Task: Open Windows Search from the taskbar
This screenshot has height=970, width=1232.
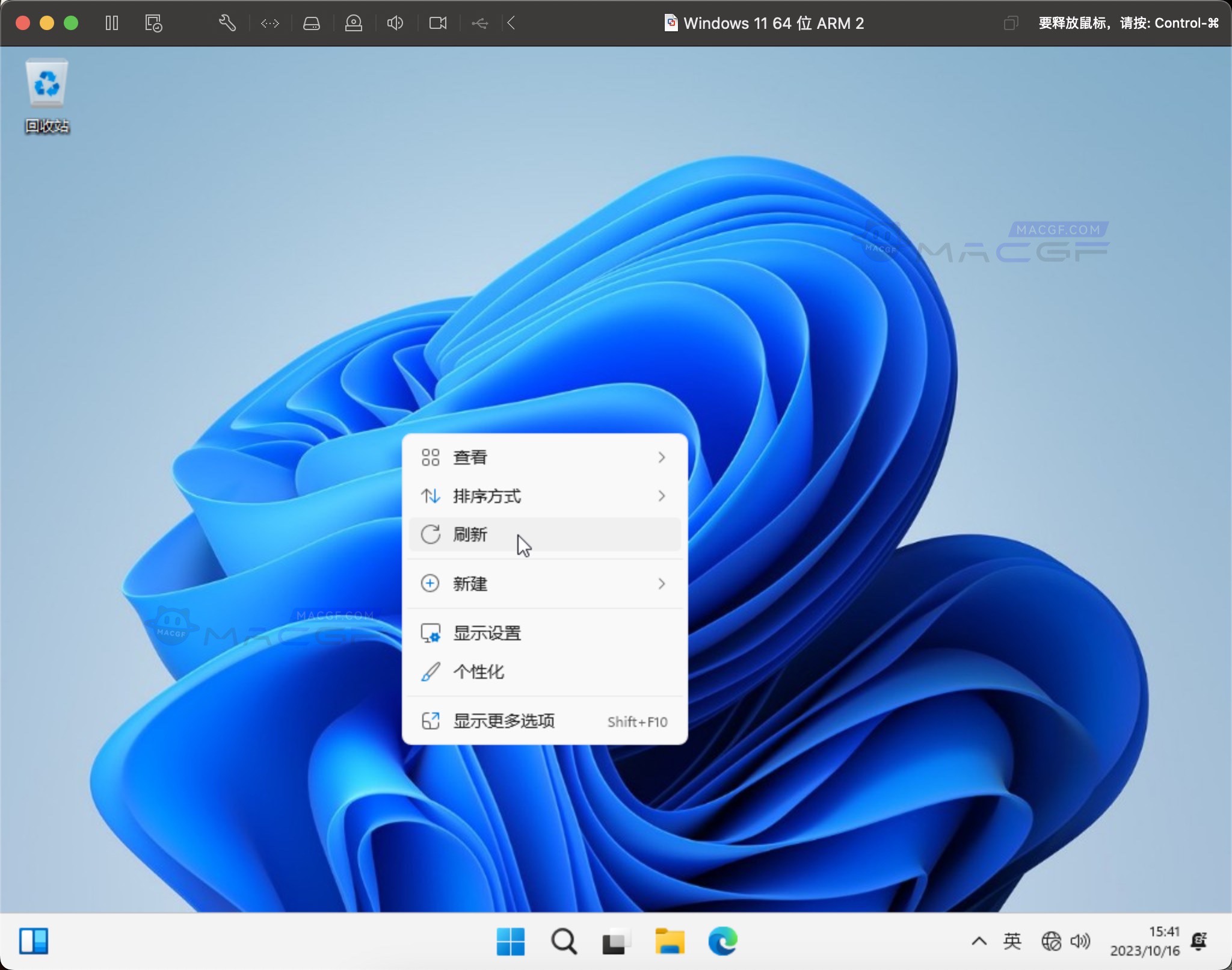Action: (562, 942)
